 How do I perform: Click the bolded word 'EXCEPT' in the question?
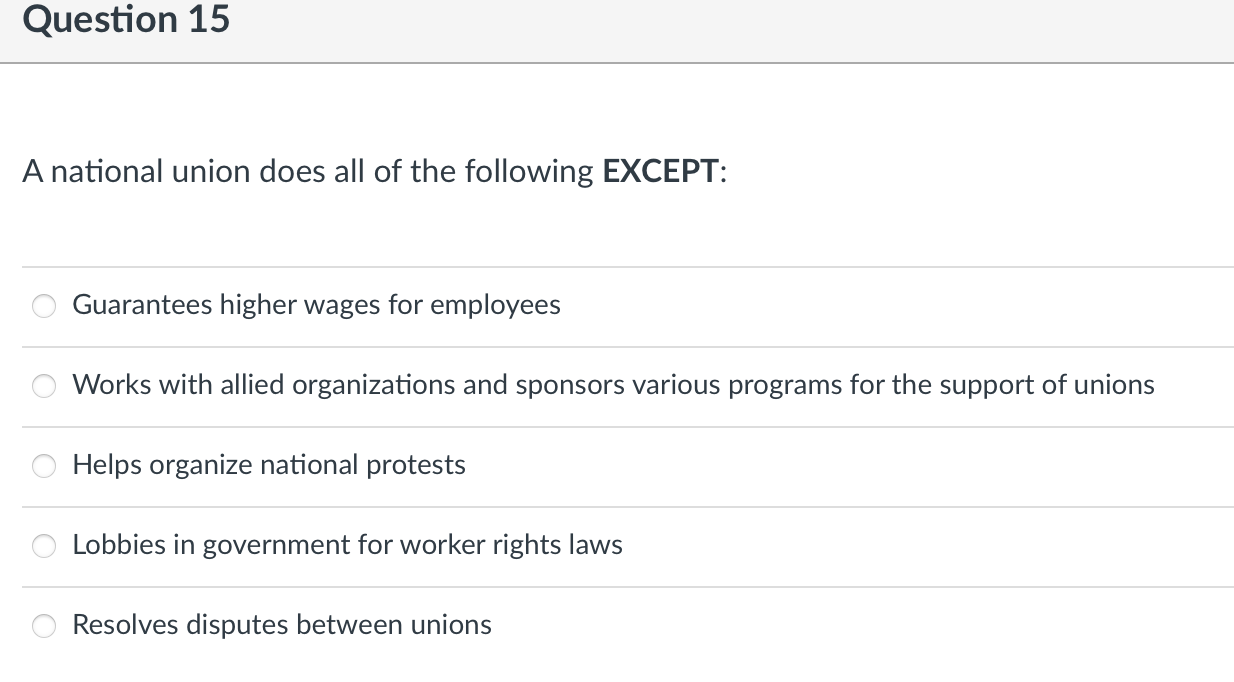658,170
